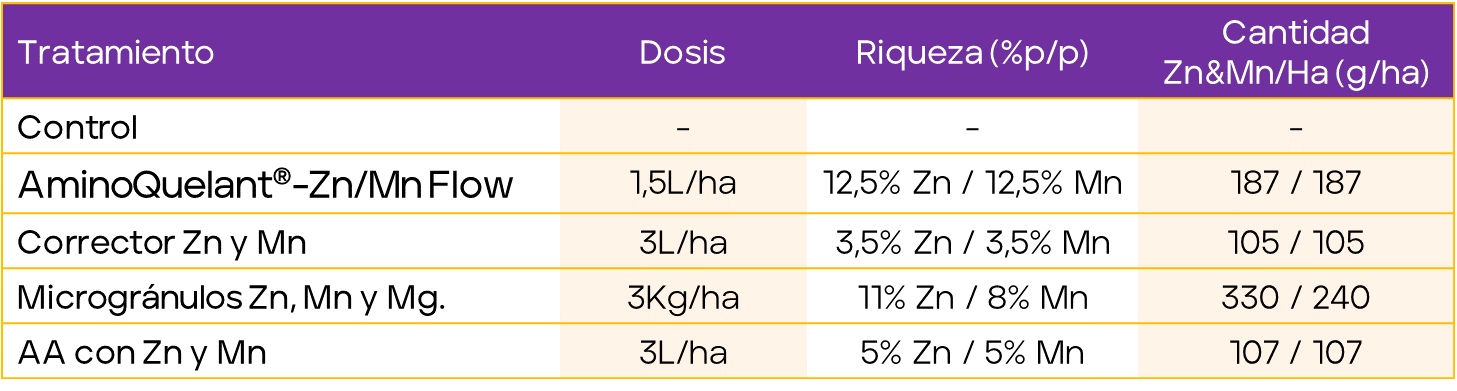The height and width of the screenshot is (391, 1457).
Task: Select the 330 / 240 quantity cell
Action: pos(1296,297)
